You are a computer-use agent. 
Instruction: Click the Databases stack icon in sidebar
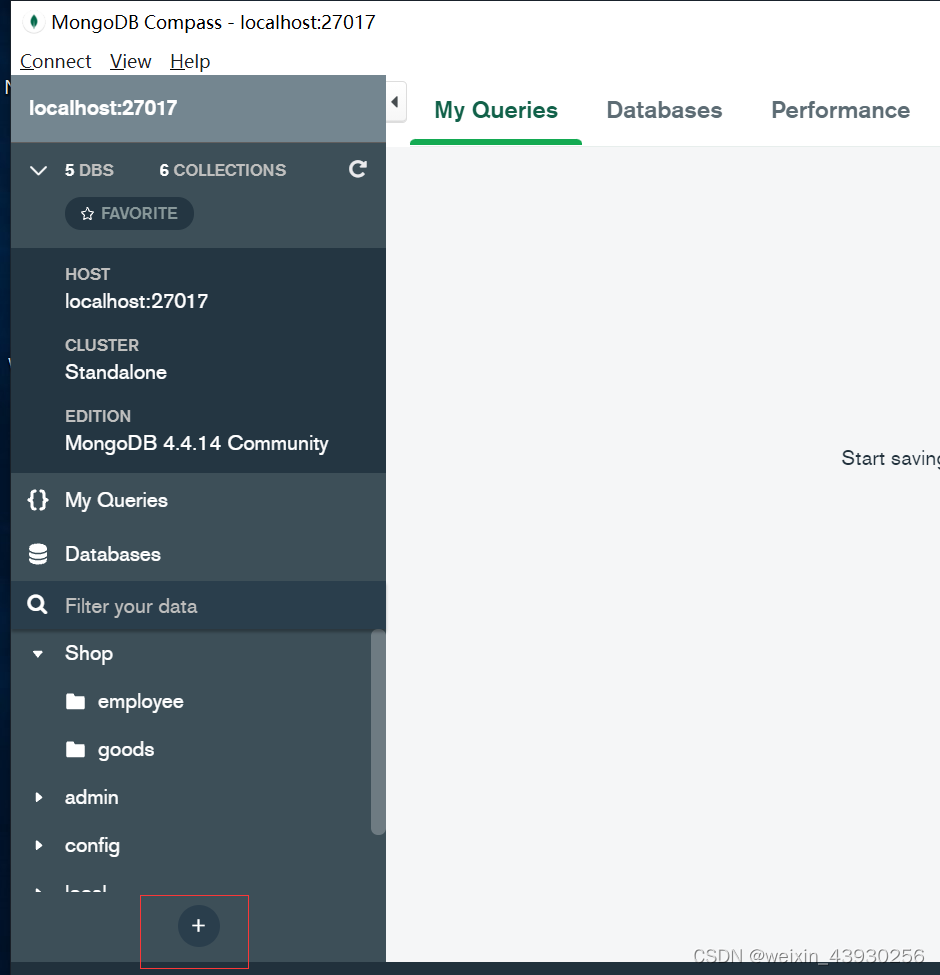coord(38,554)
